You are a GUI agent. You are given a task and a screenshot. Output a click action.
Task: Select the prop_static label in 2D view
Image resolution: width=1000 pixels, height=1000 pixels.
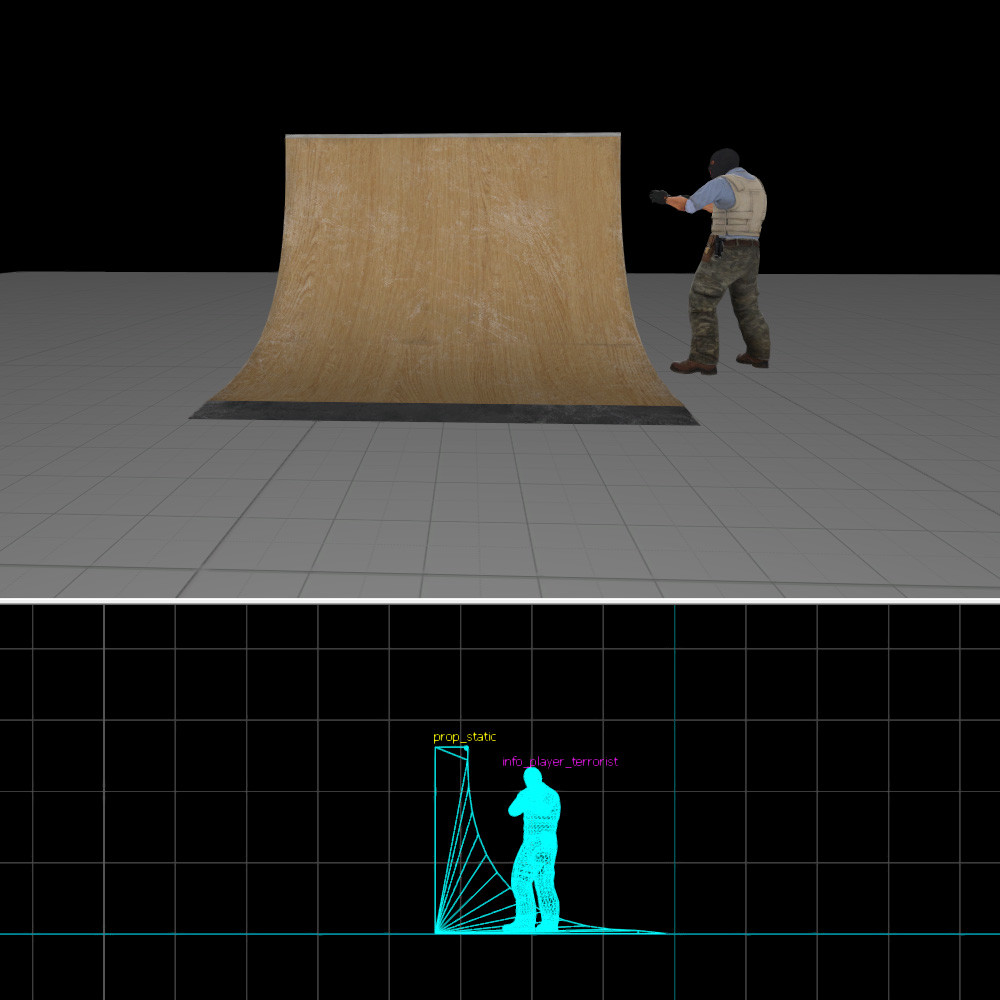[464, 737]
